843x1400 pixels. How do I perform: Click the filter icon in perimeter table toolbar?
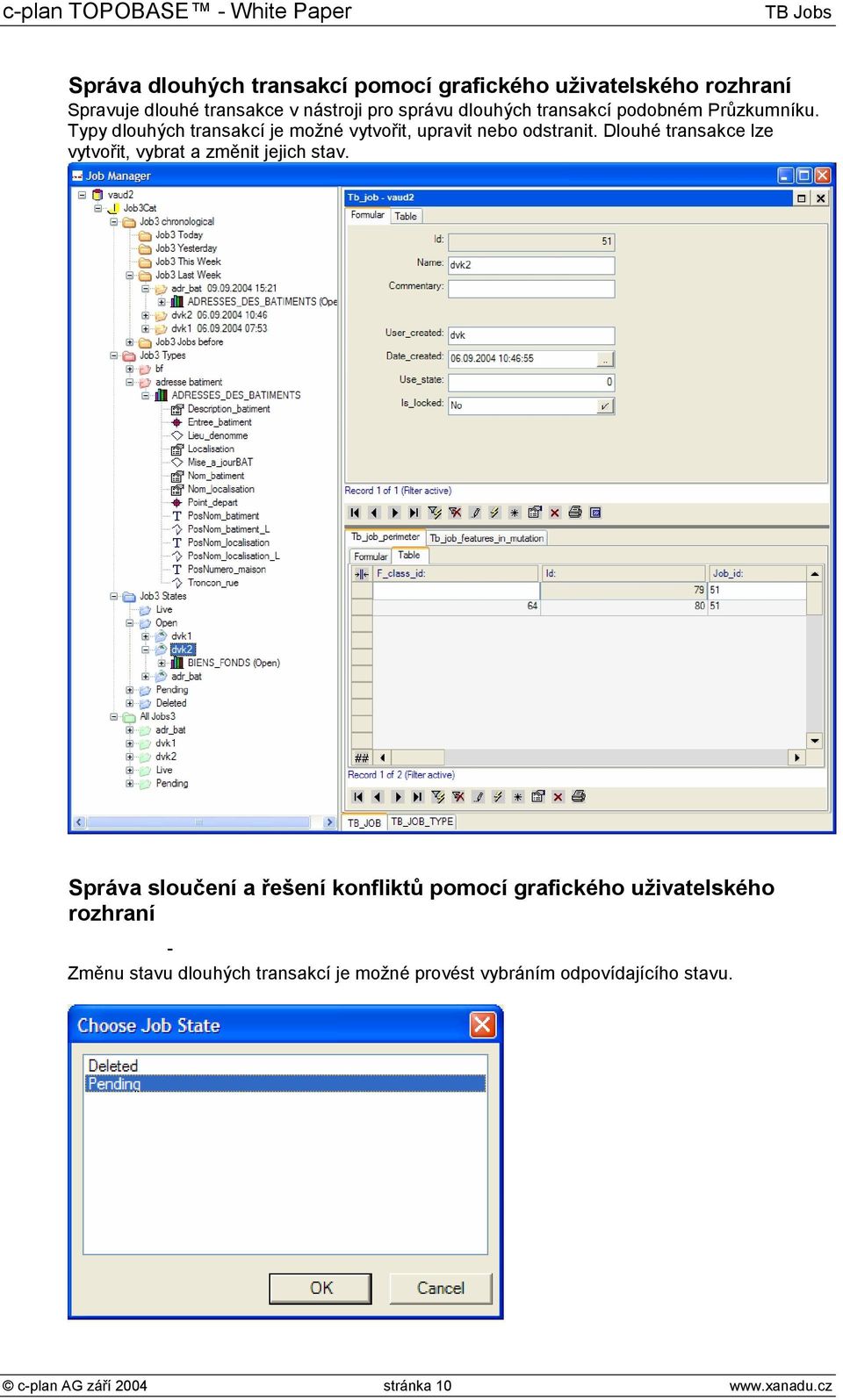(437, 797)
